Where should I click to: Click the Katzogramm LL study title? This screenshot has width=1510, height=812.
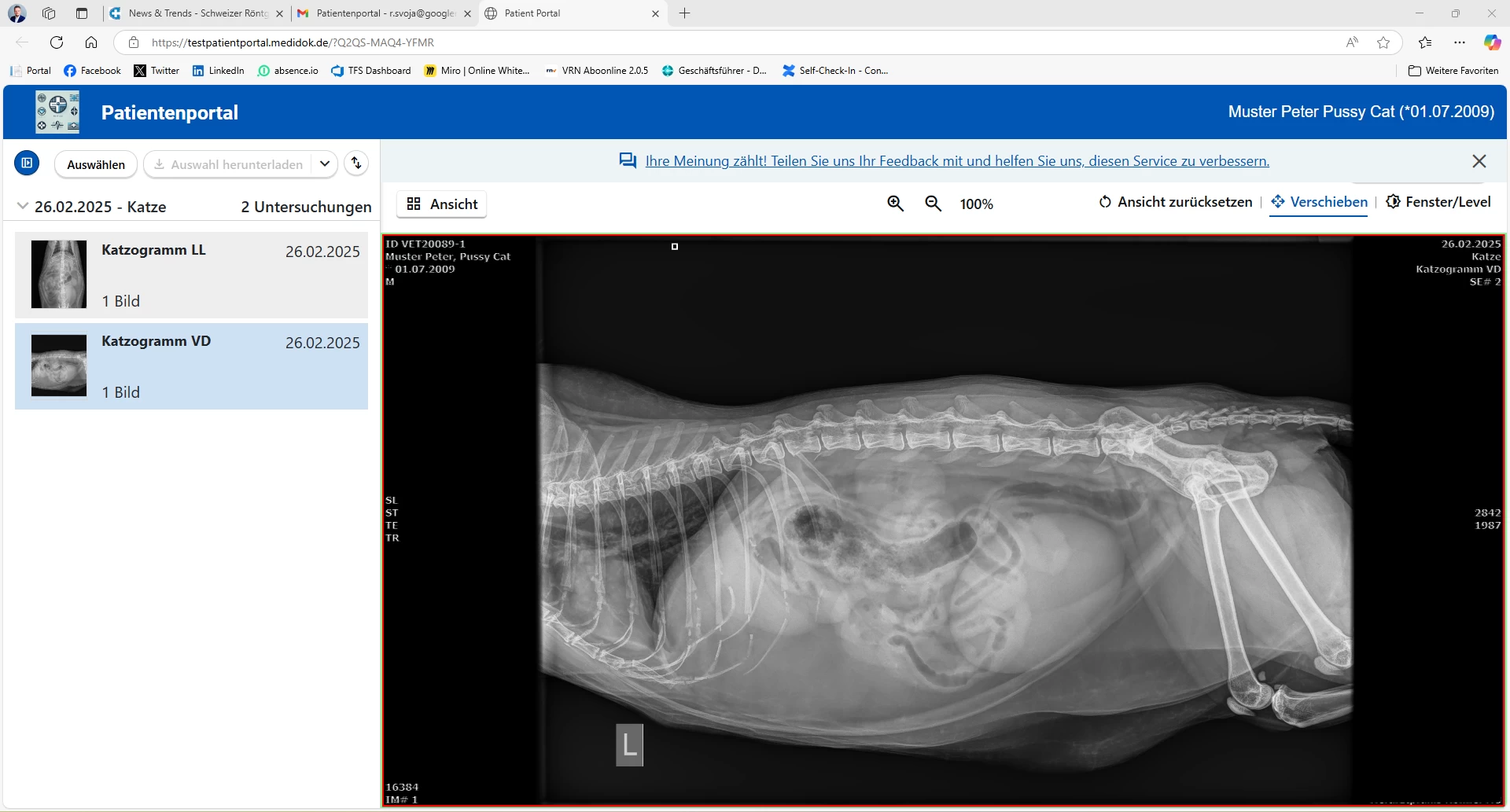tap(153, 250)
